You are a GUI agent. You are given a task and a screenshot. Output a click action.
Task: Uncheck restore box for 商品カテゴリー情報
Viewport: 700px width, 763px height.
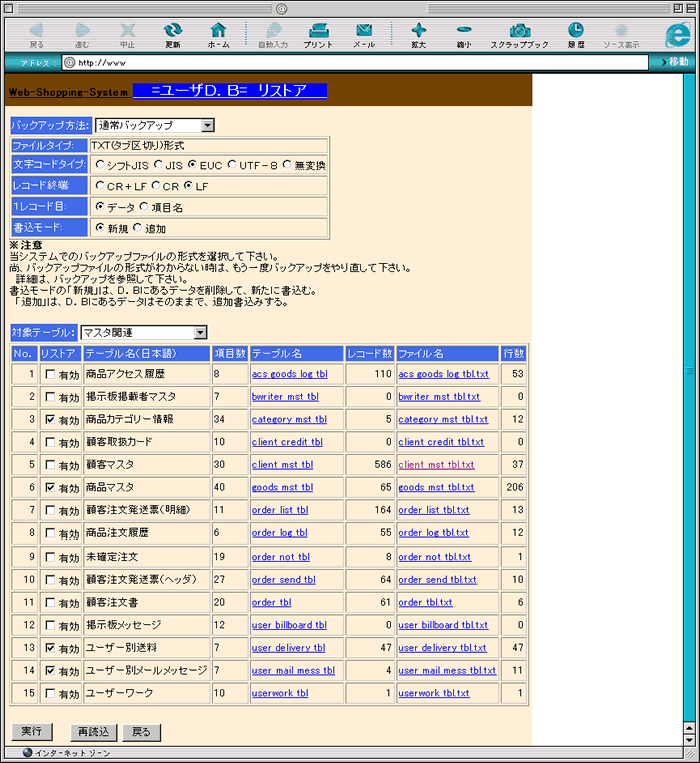[x=50, y=419]
